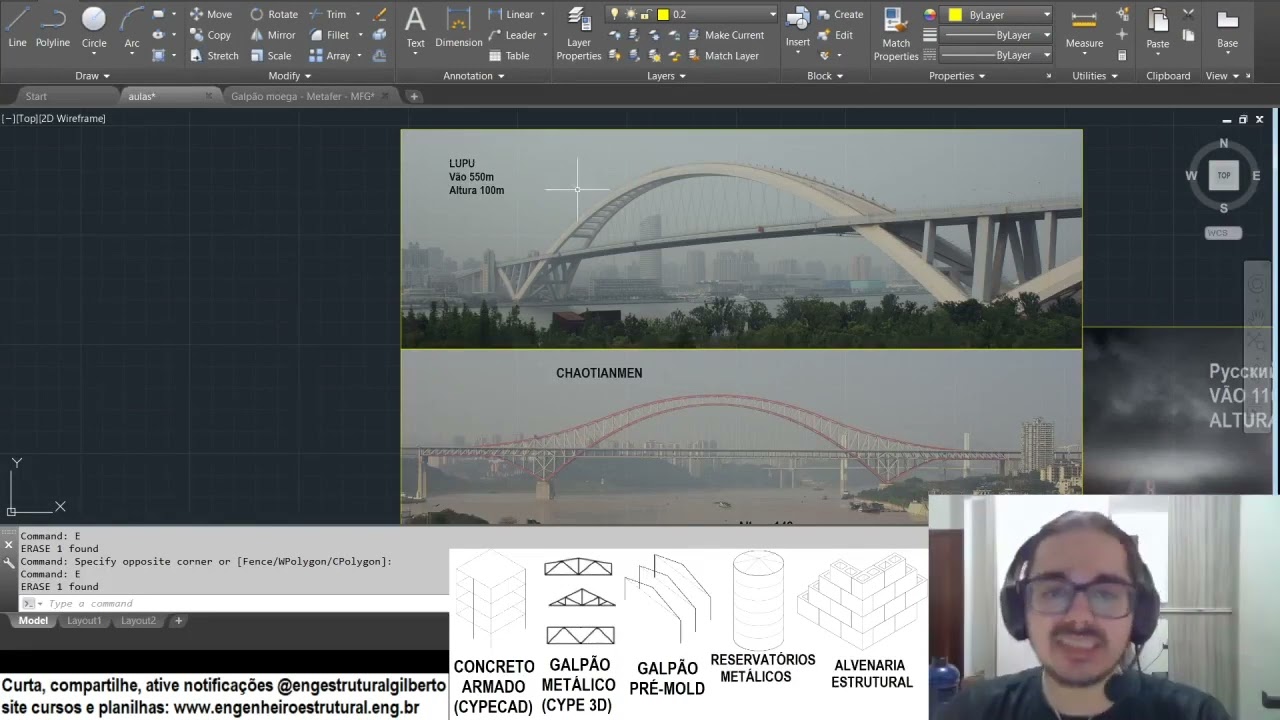Expand the Layers panel
This screenshot has height=720, width=1280.
coord(666,76)
